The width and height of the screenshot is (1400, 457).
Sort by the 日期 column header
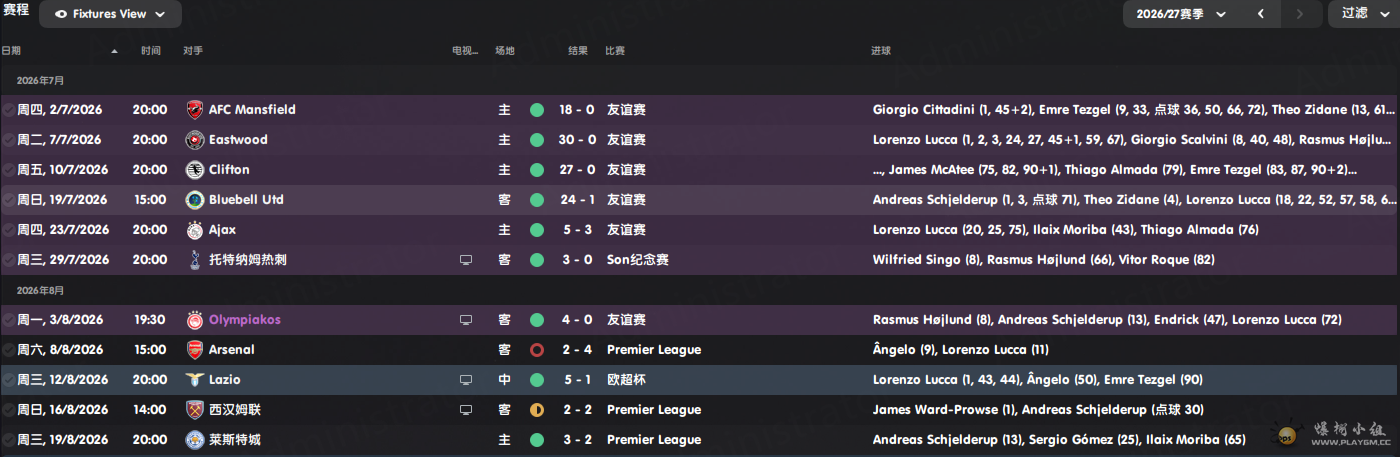pyautogui.click(x=11, y=50)
